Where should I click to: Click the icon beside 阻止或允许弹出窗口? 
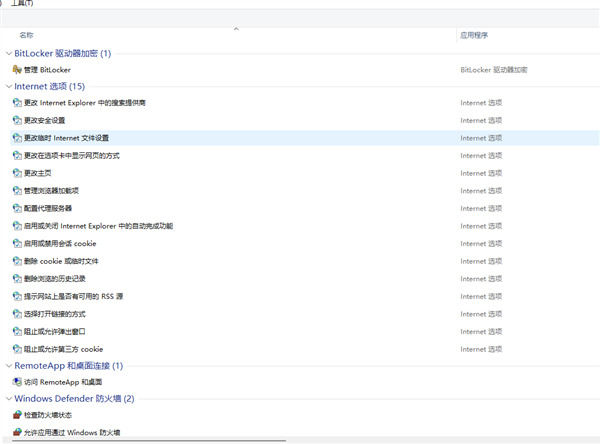point(17,331)
